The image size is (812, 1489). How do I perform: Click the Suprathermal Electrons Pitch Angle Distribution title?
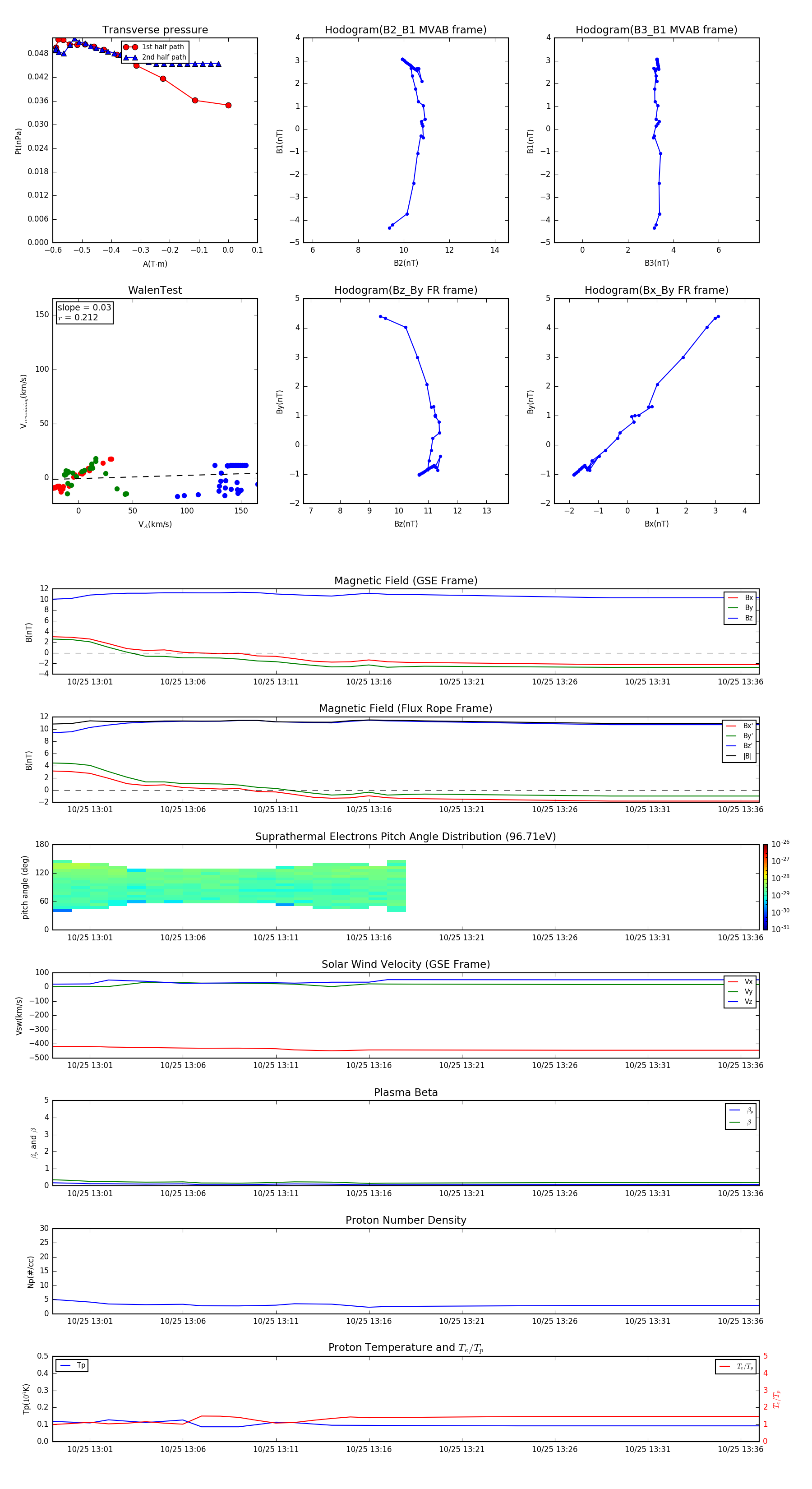pos(406,837)
